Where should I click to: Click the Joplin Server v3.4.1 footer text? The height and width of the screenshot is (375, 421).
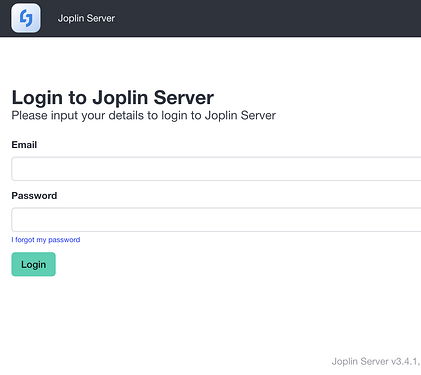376,361
